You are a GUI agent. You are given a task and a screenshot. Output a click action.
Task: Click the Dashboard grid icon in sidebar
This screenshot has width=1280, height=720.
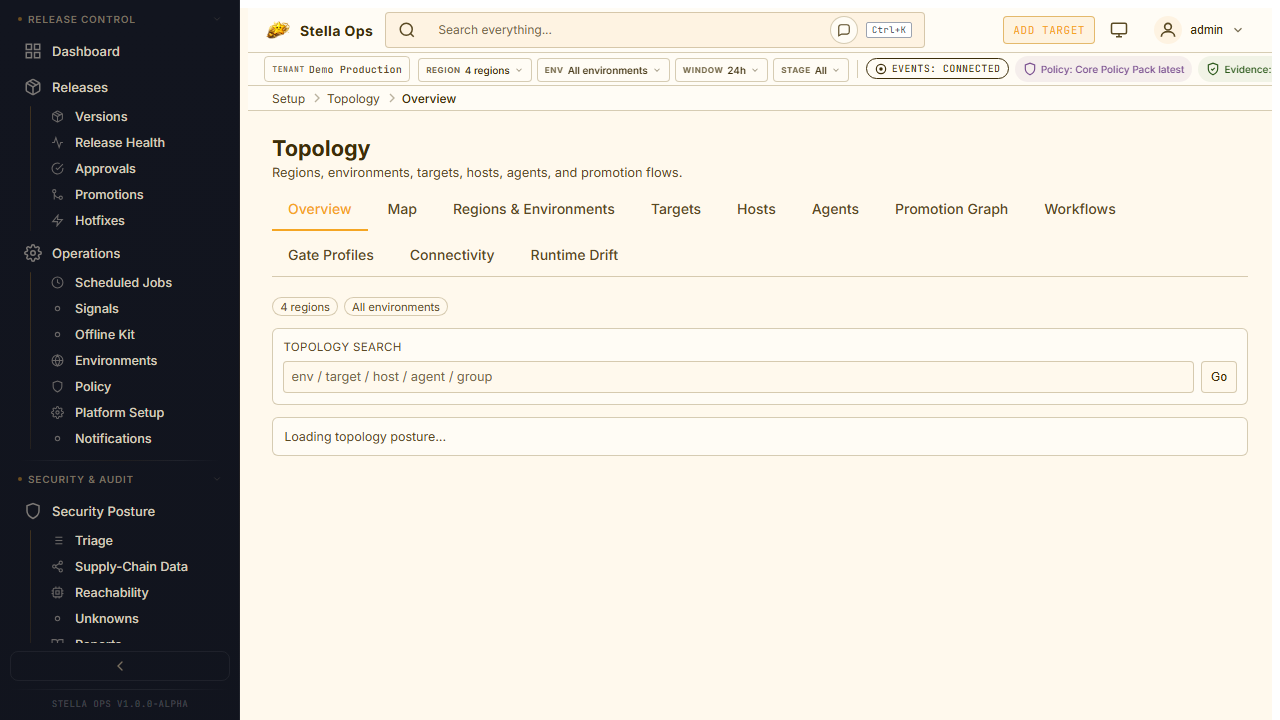pos(33,51)
